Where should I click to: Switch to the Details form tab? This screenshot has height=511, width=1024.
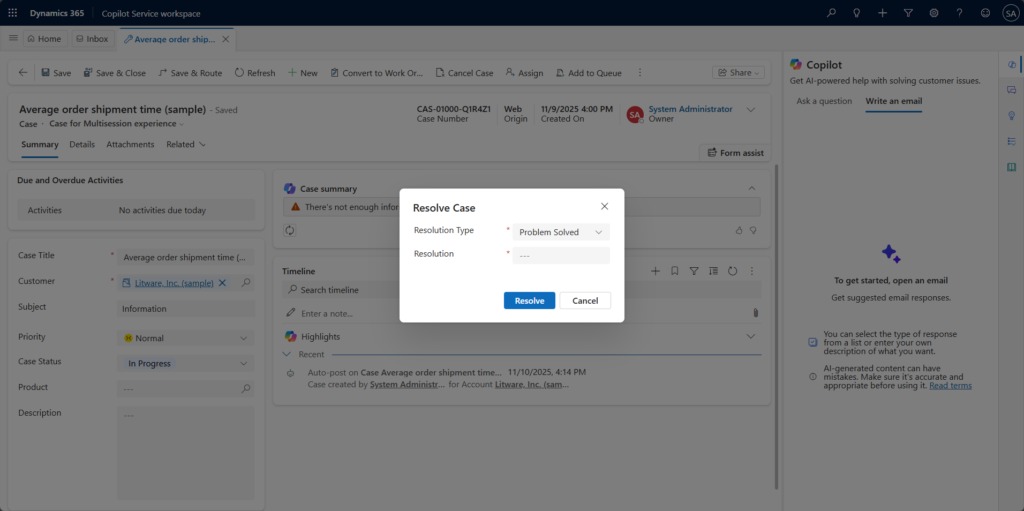click(x=82, y=145)
